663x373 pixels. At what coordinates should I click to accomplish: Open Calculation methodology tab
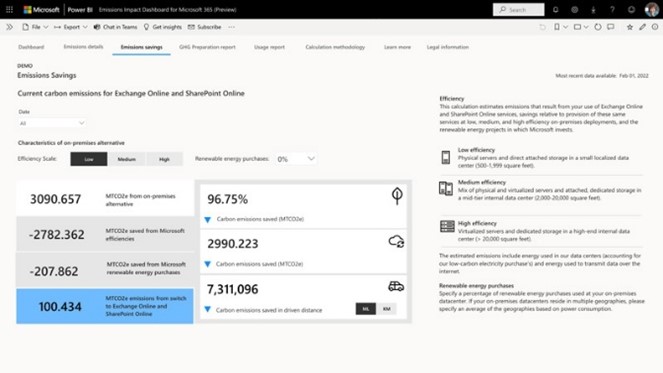tap(335, 47)
